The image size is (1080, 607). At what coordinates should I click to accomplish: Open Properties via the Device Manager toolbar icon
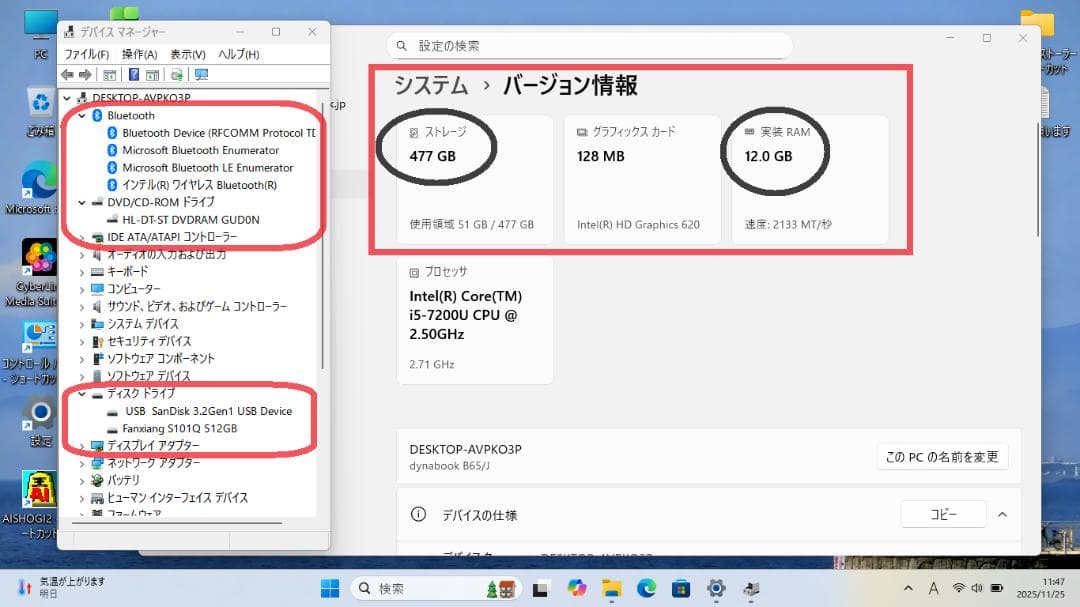(110, 74)
